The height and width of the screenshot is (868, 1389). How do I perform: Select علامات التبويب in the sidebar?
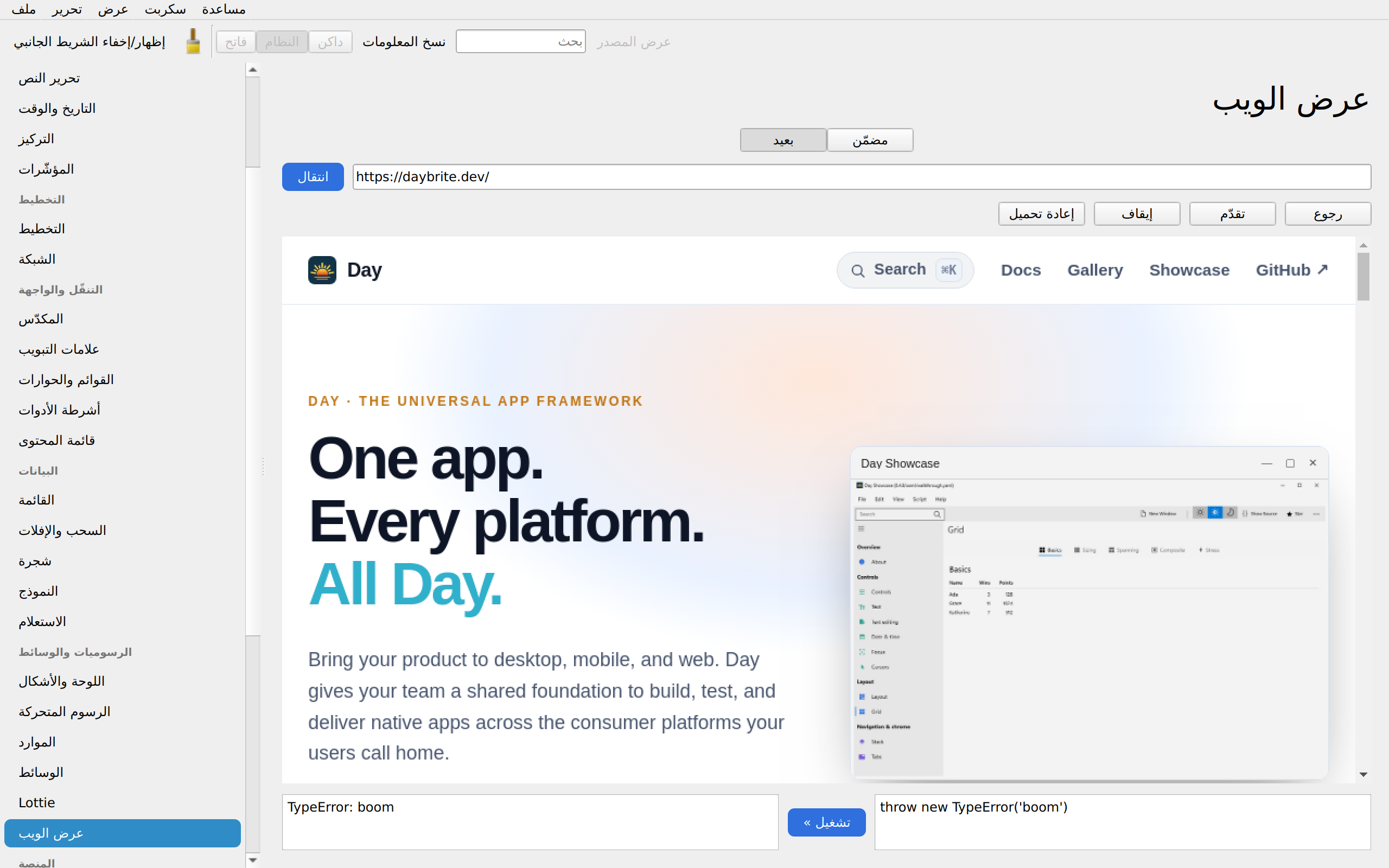(x=122, y=349)
